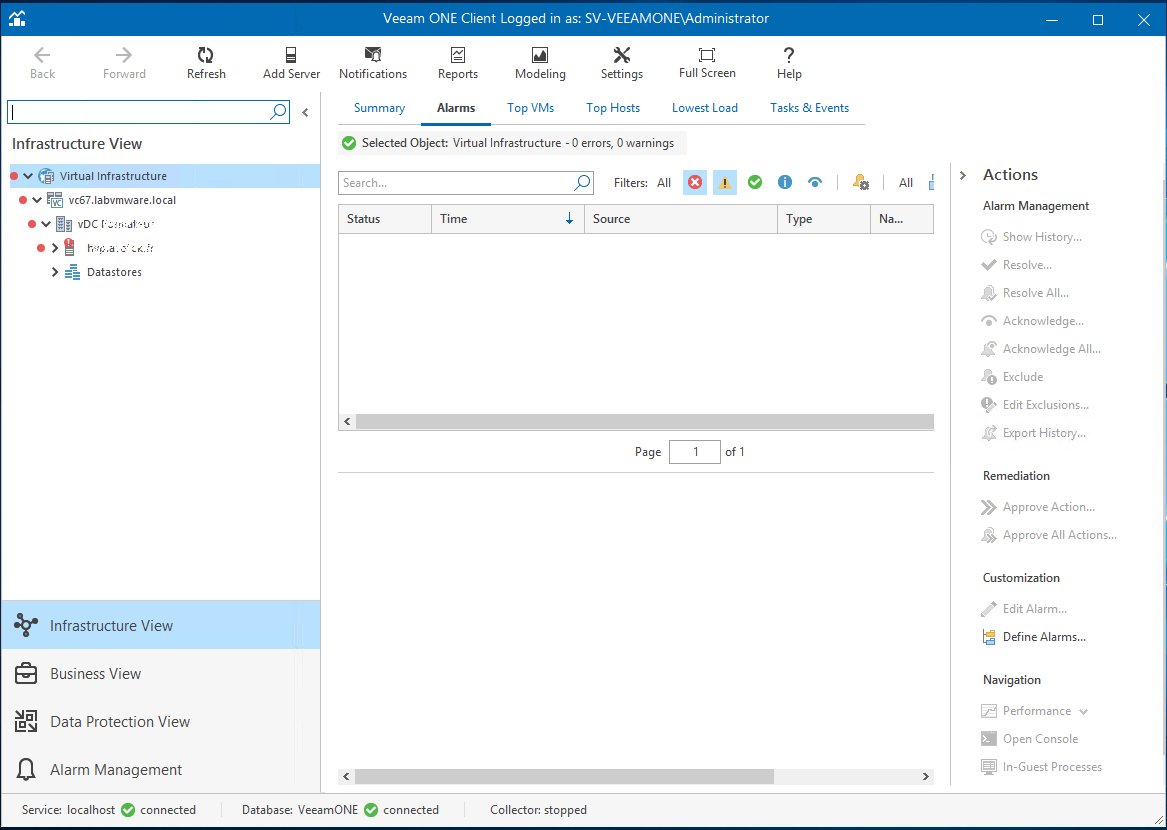The height and width of the screenshot is (830, 1167).
Task: Open Help from toolbar
Action: click(x=789, y=63)
